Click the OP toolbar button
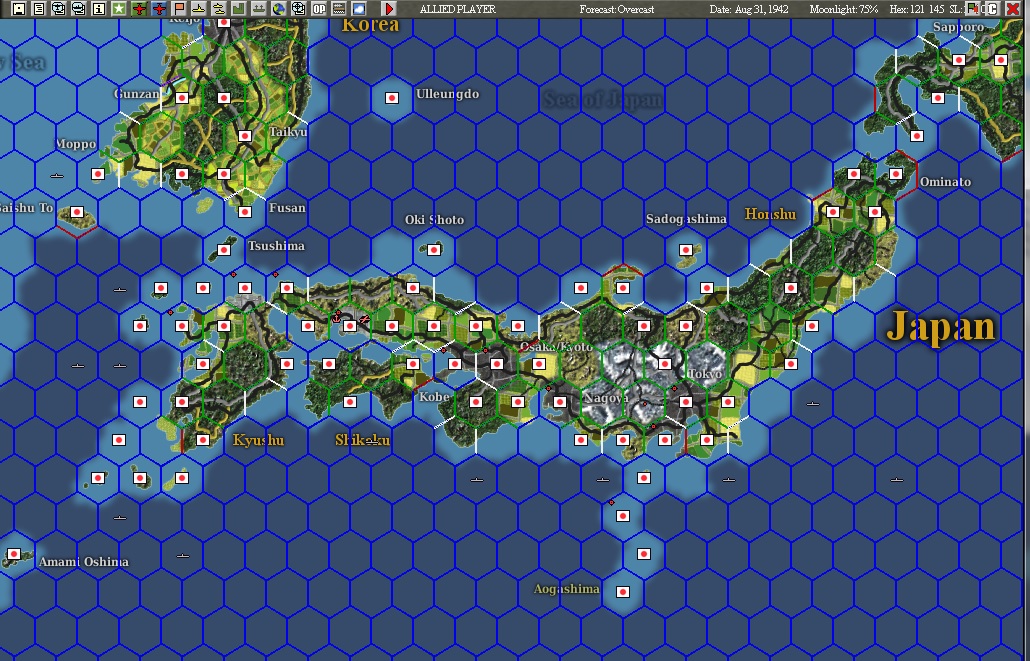Viewport: 1030px width, 661px height. click(319, 9)
